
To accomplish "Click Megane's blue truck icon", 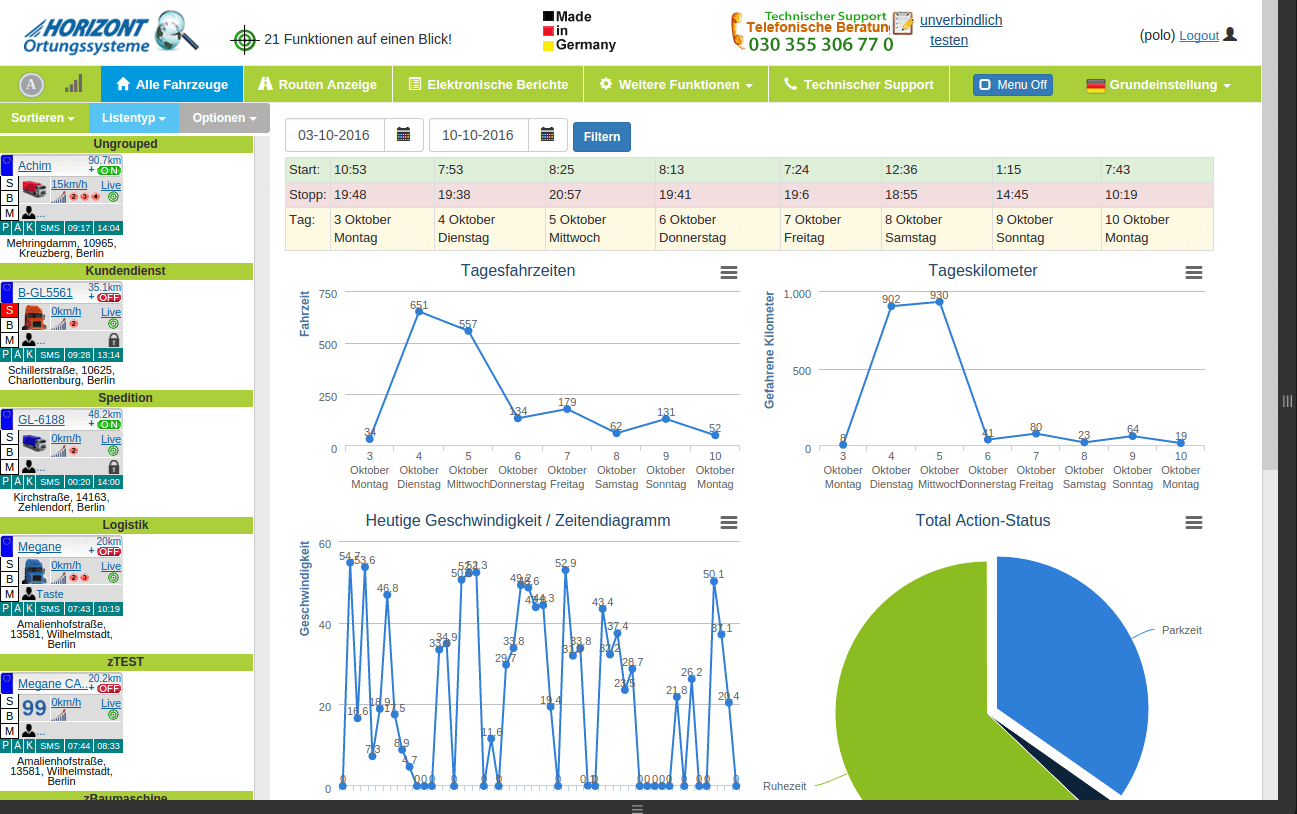I will (34, 571).
